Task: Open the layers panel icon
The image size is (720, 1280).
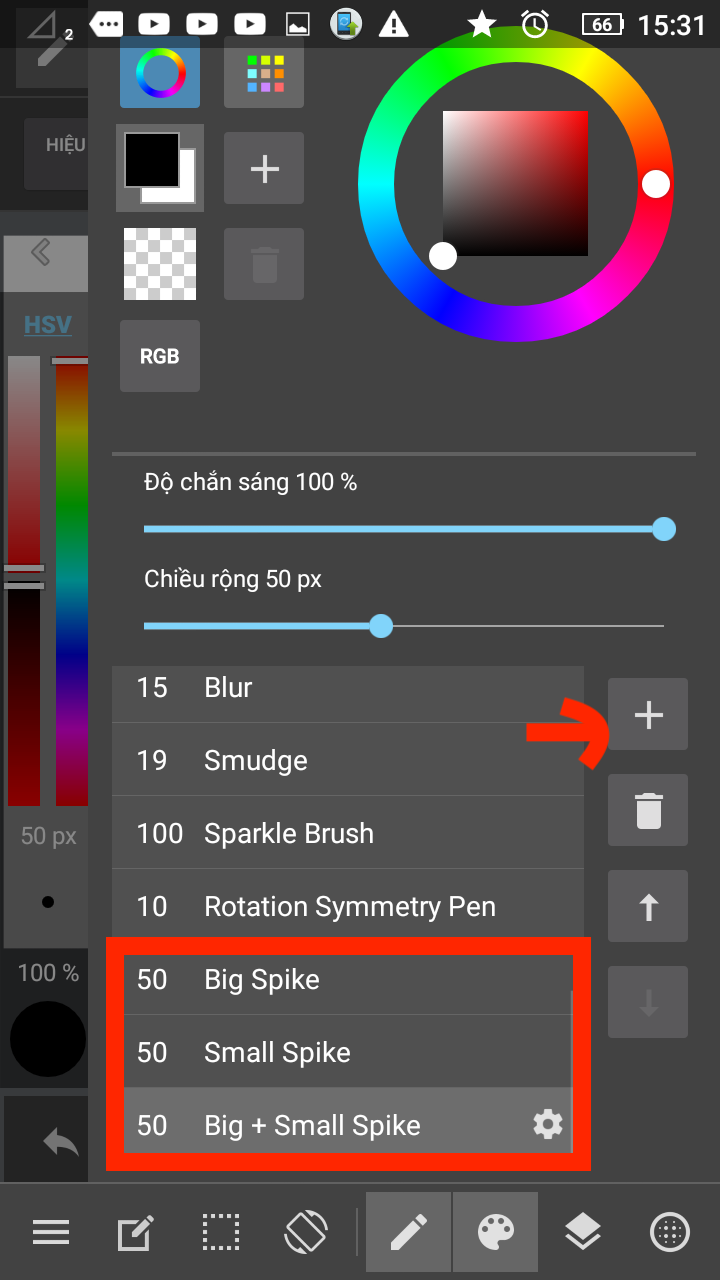Action: 582,1232
